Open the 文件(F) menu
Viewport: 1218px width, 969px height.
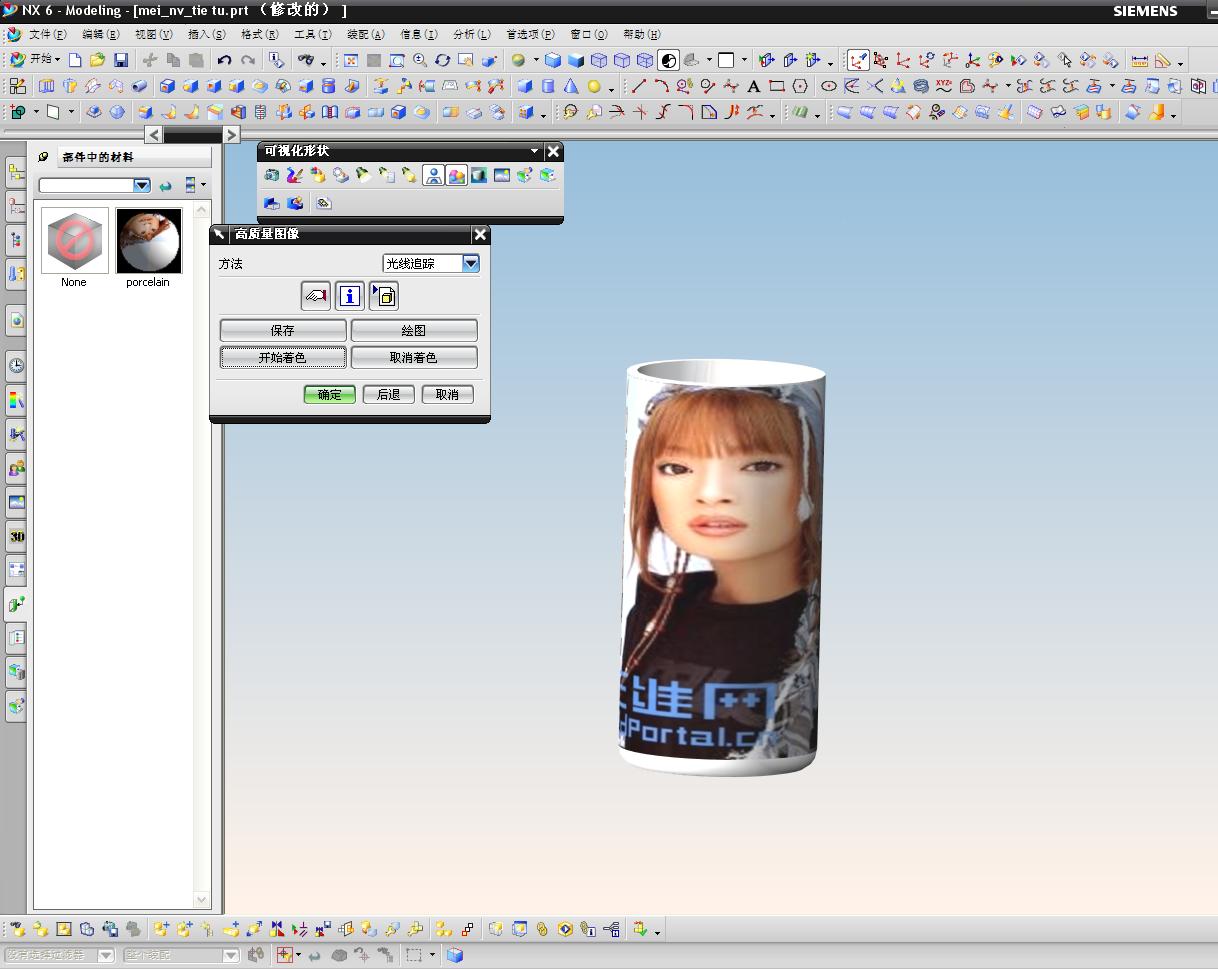[47, 34]
